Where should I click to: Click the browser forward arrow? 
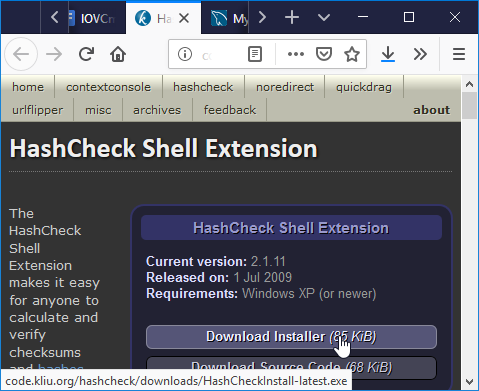(x=54, y=54)
